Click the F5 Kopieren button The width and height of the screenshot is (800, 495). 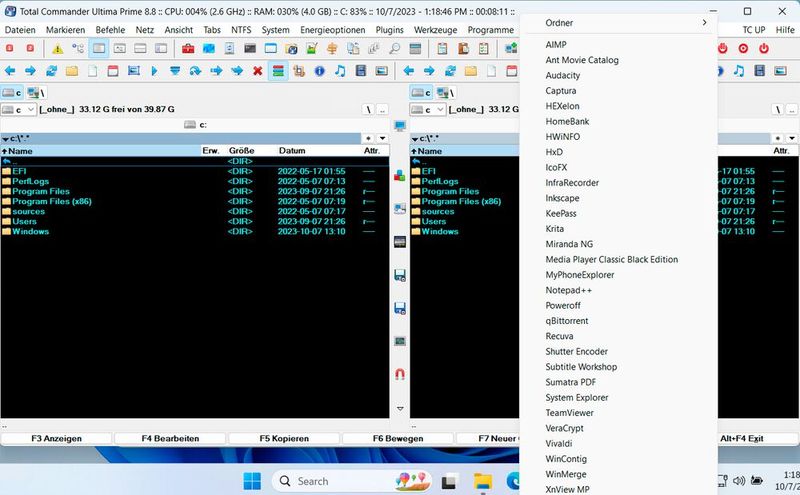(284, 438)
